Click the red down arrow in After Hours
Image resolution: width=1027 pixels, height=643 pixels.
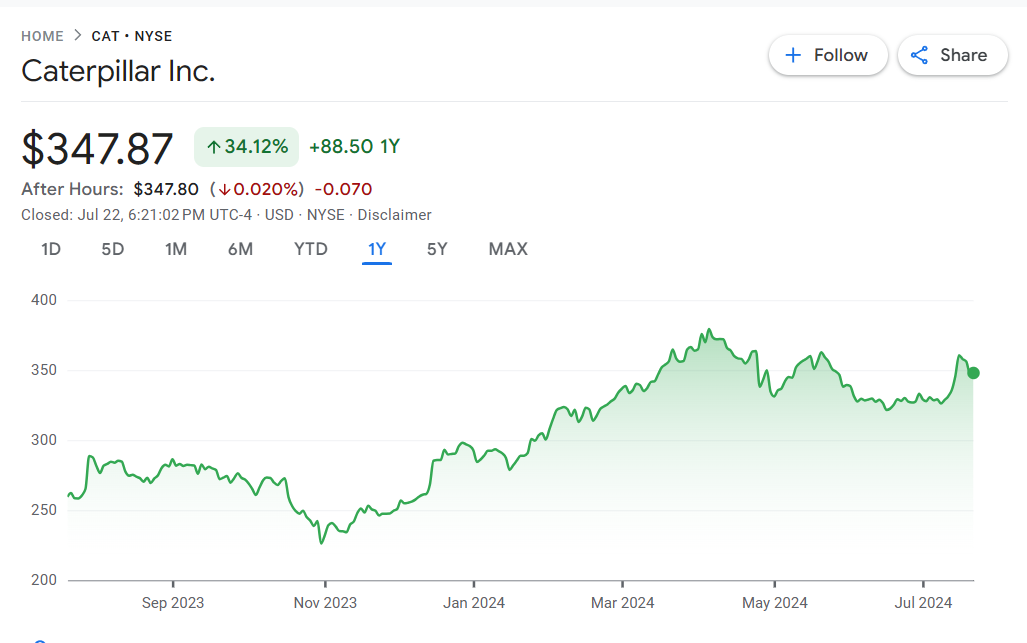[225, 189]
